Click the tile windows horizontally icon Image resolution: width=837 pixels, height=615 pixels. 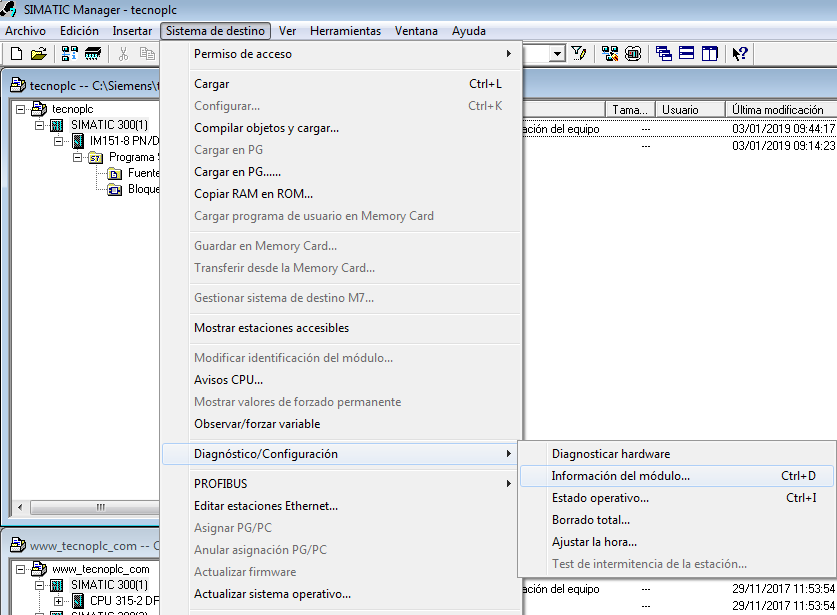(x=686, y=53)
